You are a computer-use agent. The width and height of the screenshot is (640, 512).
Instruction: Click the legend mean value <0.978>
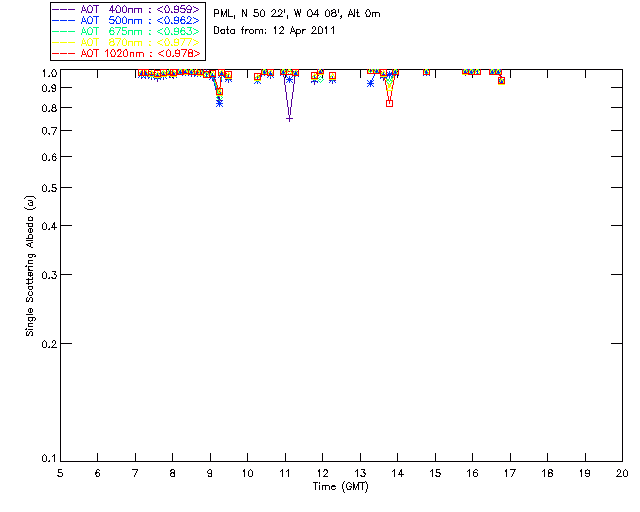179,53
